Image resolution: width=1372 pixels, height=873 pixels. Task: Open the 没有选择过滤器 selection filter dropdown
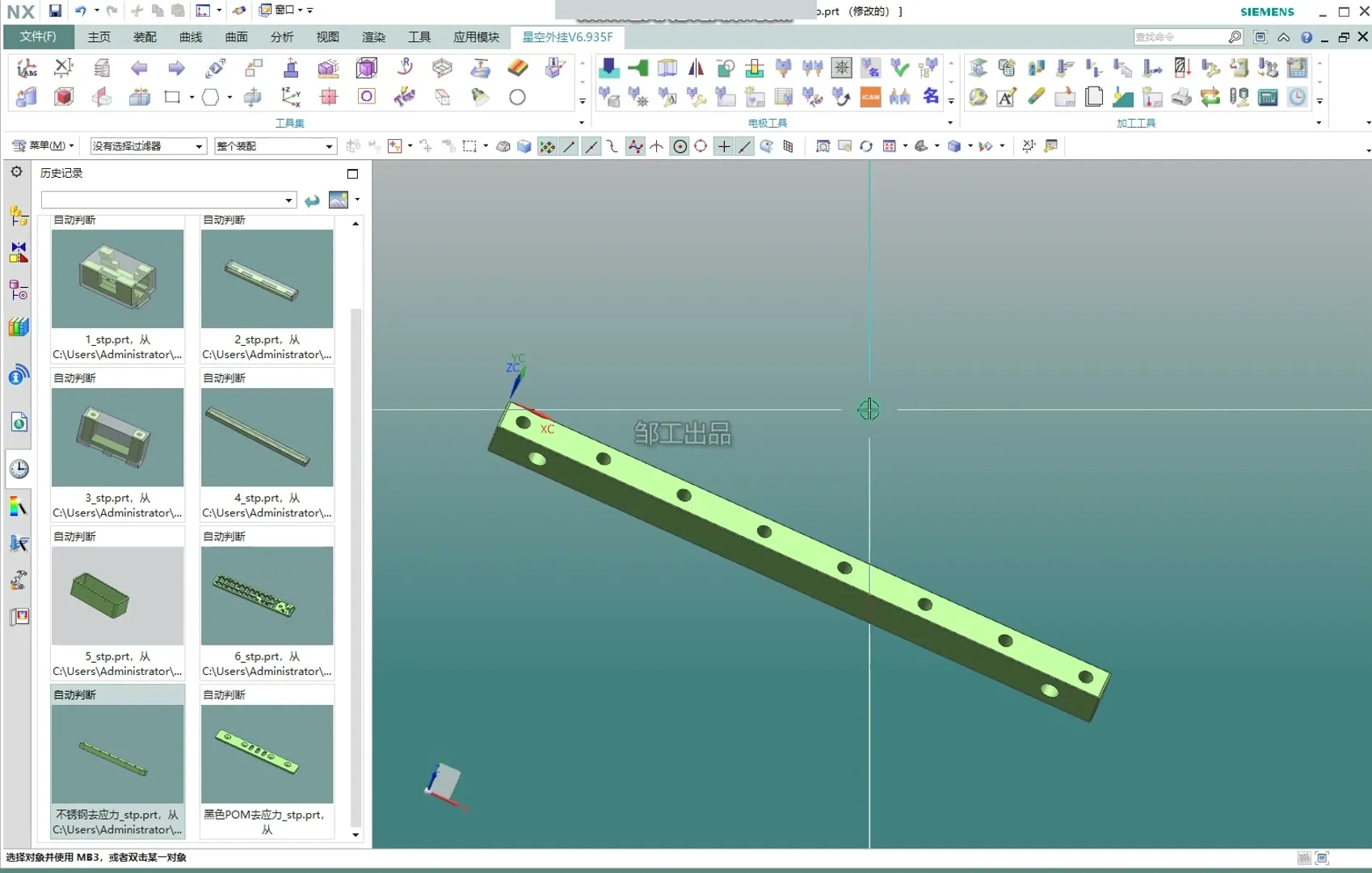coord(148,146)
